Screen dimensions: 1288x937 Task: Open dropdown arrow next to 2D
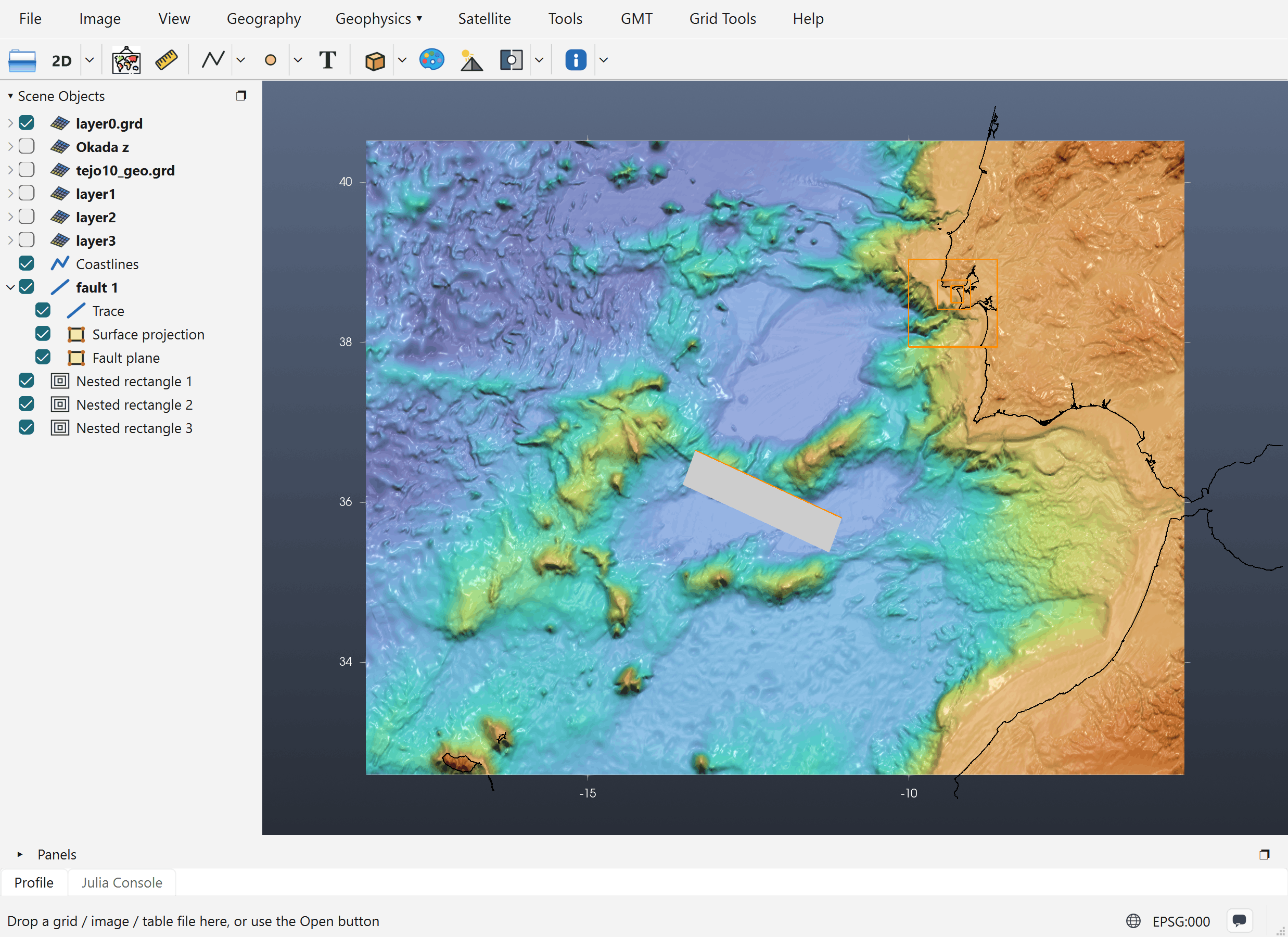click(89, 60)
